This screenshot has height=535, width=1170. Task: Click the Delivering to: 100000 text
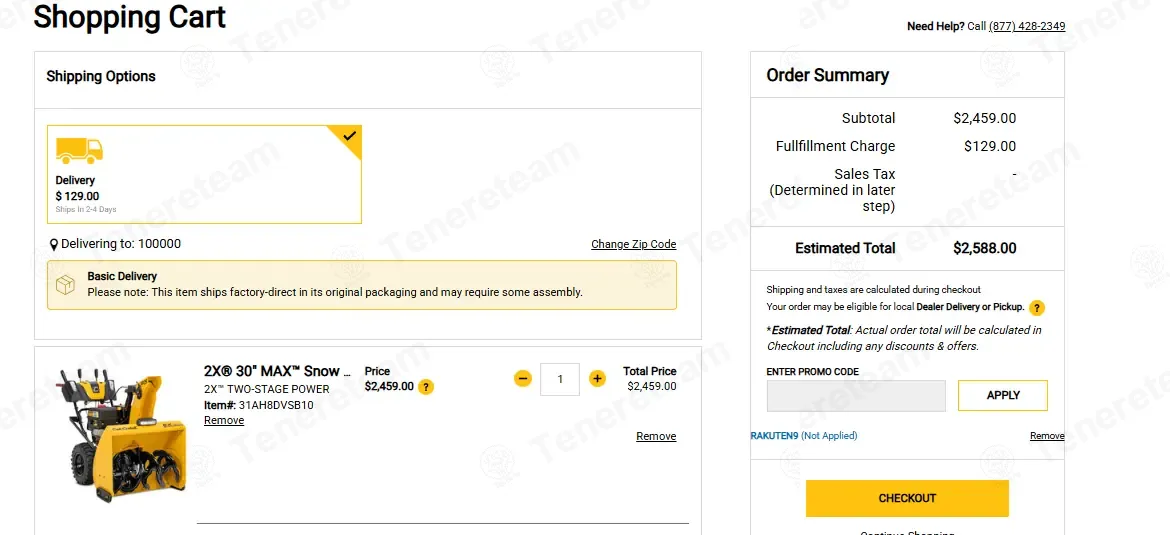121,244
